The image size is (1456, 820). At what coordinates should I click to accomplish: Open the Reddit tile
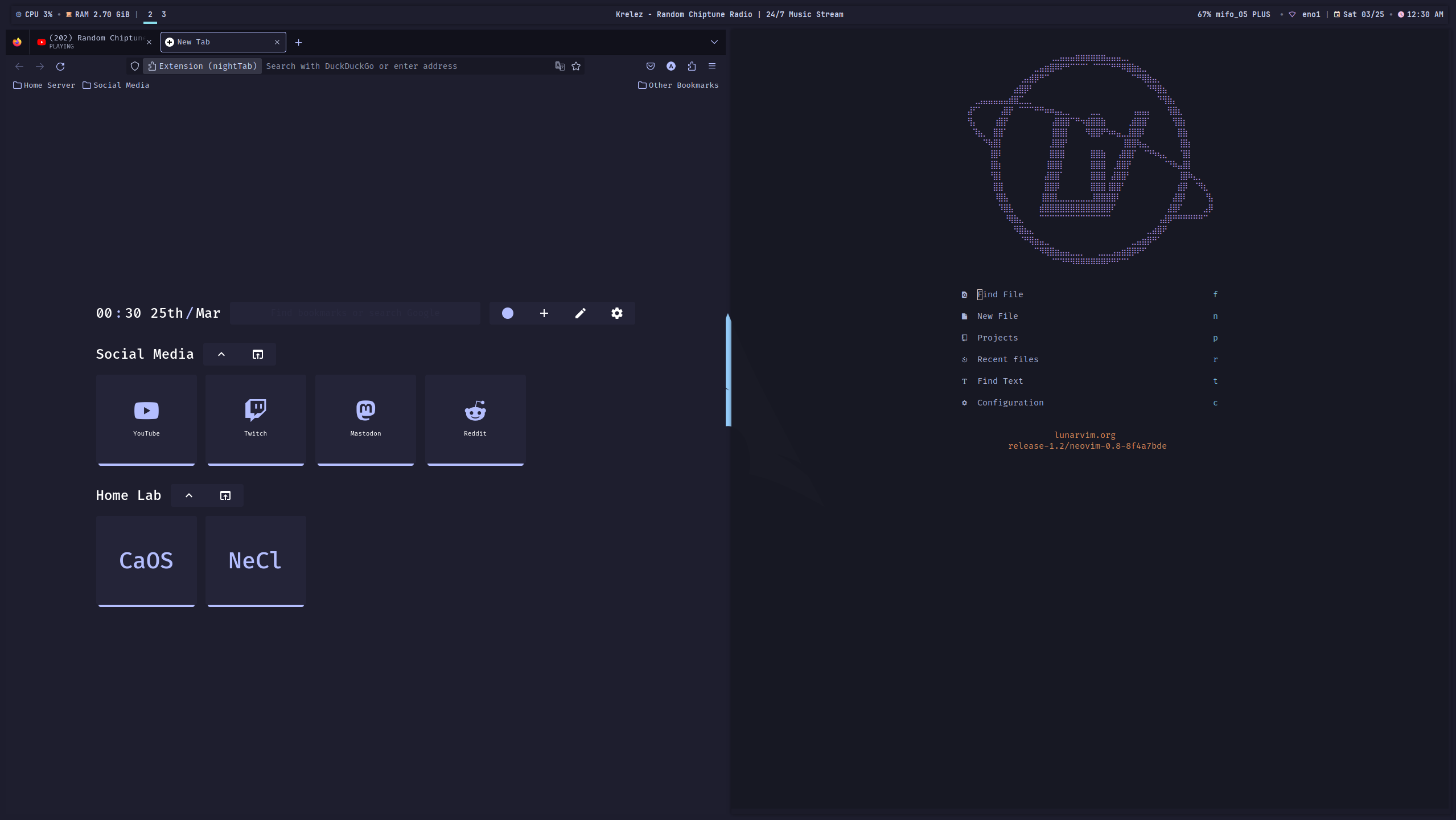point(475,420)
